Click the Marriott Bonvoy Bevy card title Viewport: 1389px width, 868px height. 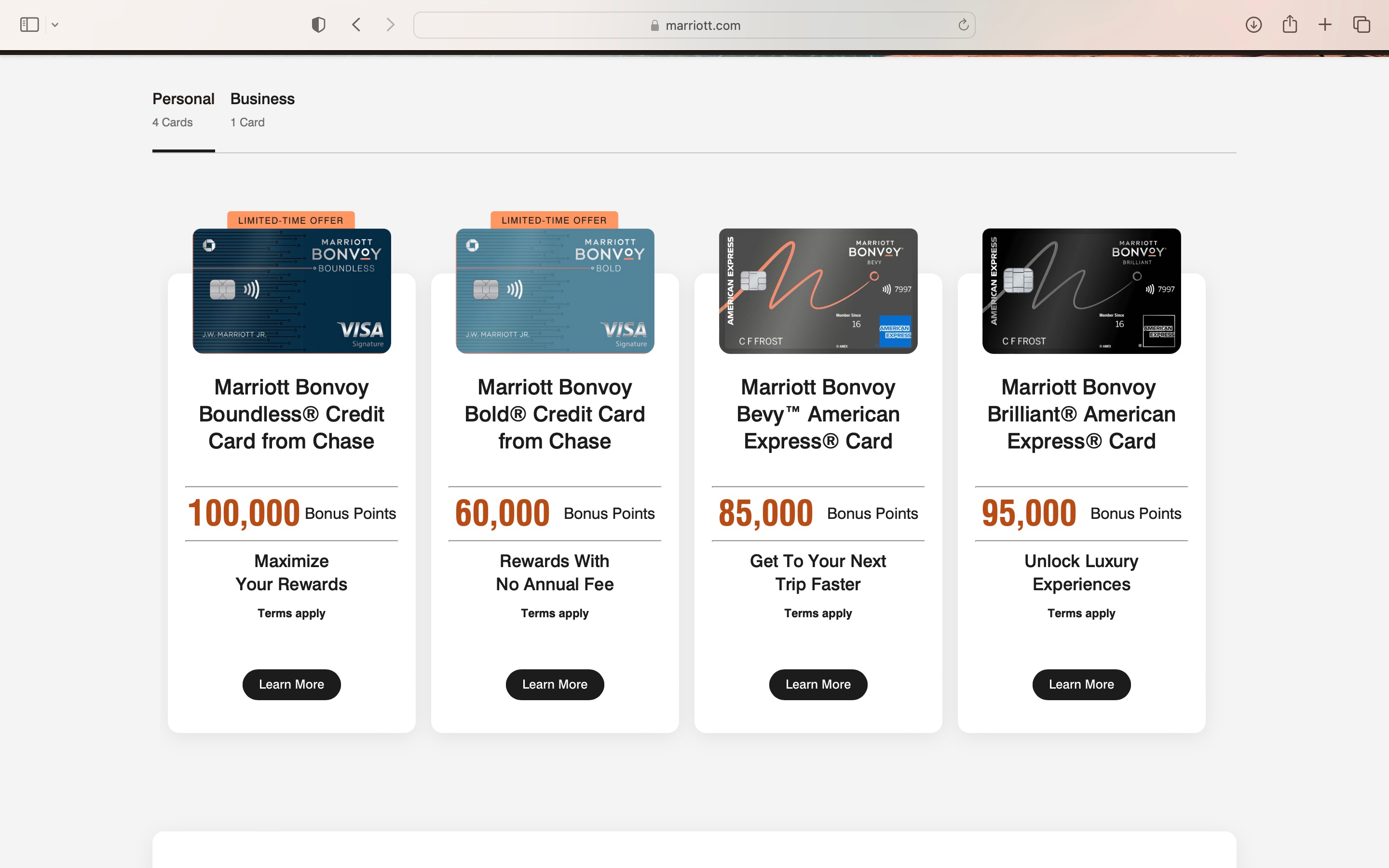(818, 414)
